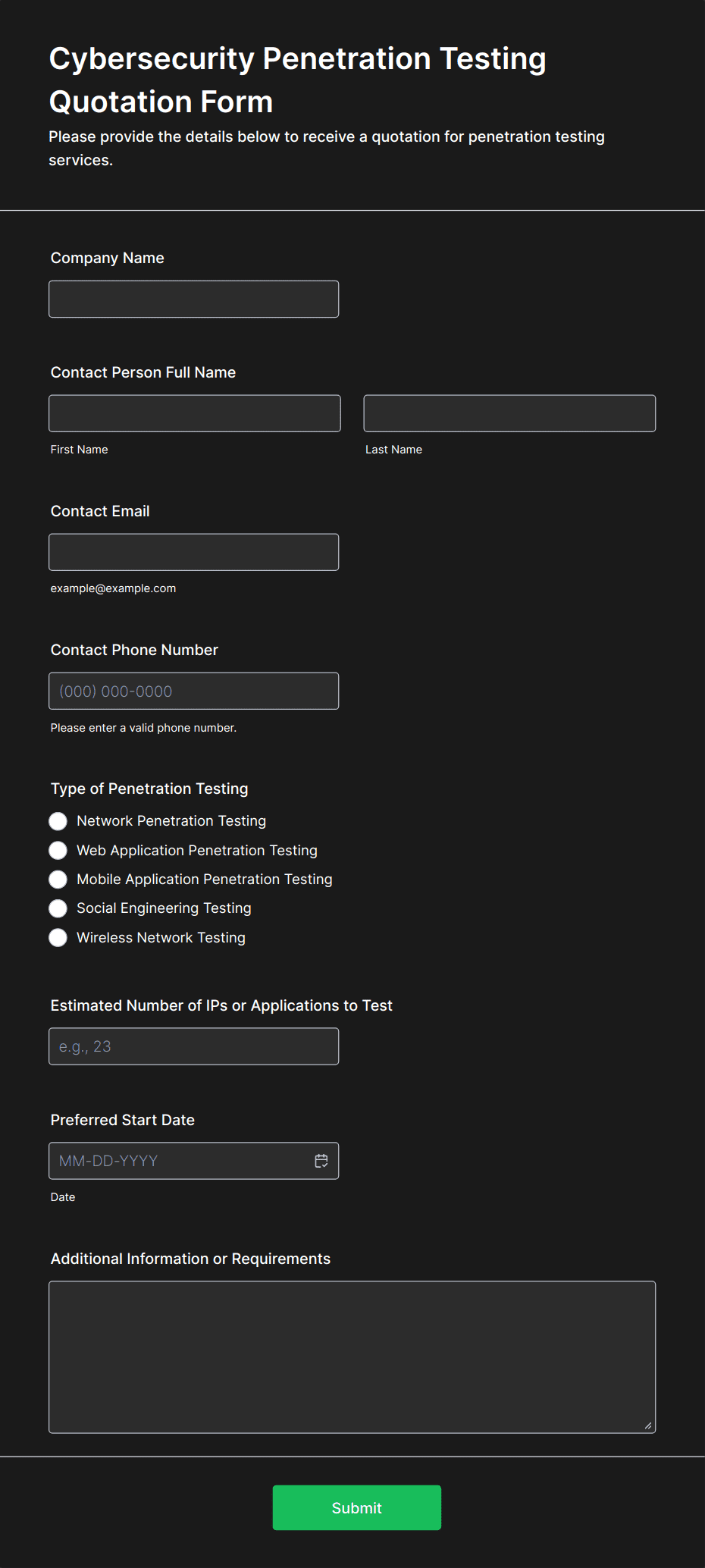Focus the Company Name field
The width and height of the screenshot is (705, 1568).
tap(194, 299)
